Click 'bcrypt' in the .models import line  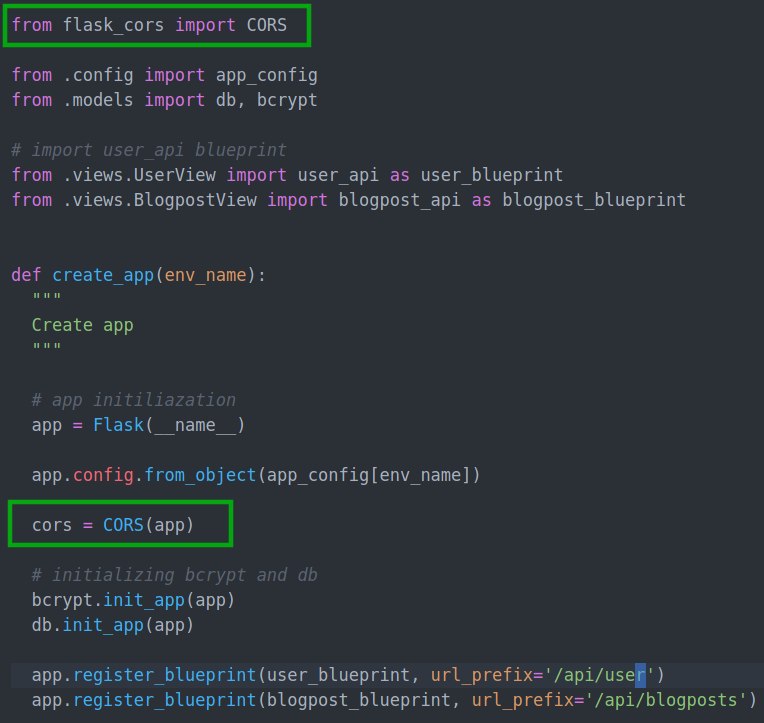(287, 100)
